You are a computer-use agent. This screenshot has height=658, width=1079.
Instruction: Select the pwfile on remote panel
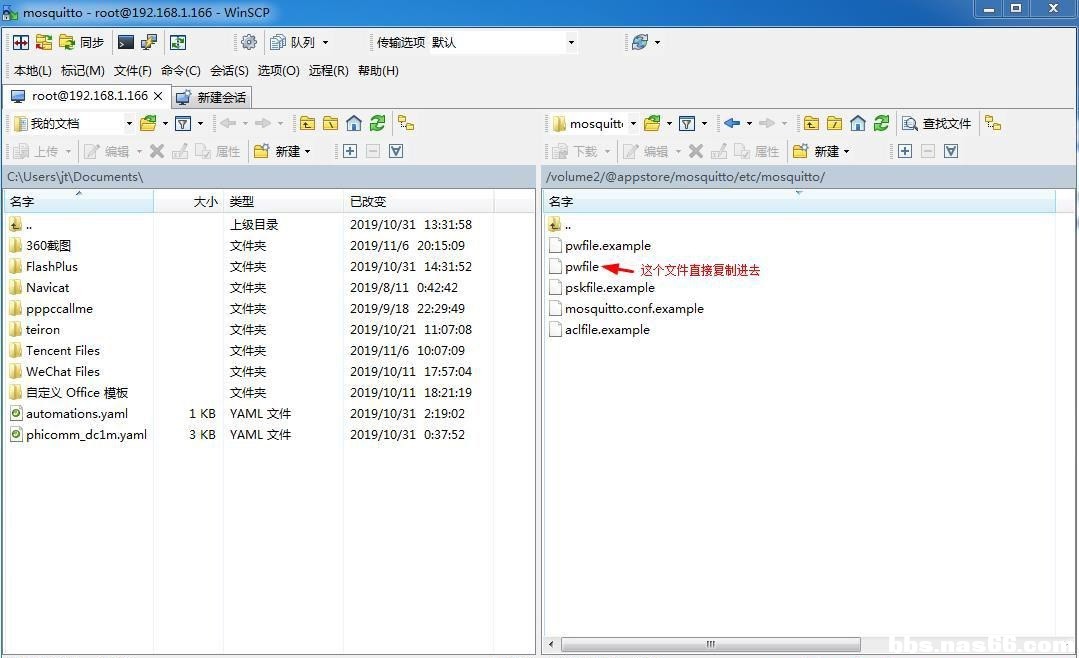[581, 267]
